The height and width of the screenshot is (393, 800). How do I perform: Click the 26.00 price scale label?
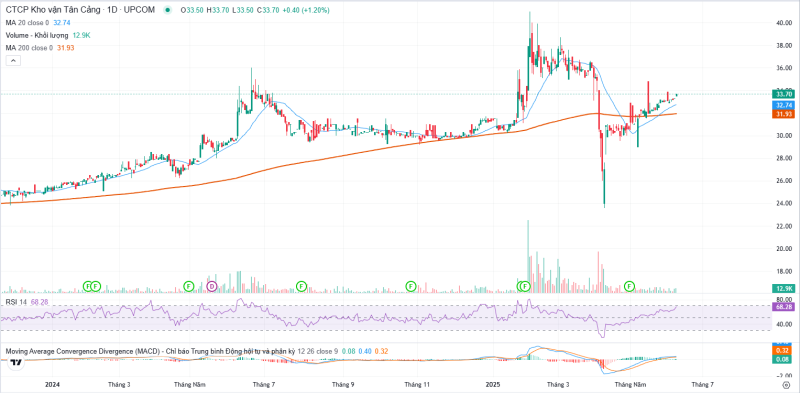tap(783, 181)
